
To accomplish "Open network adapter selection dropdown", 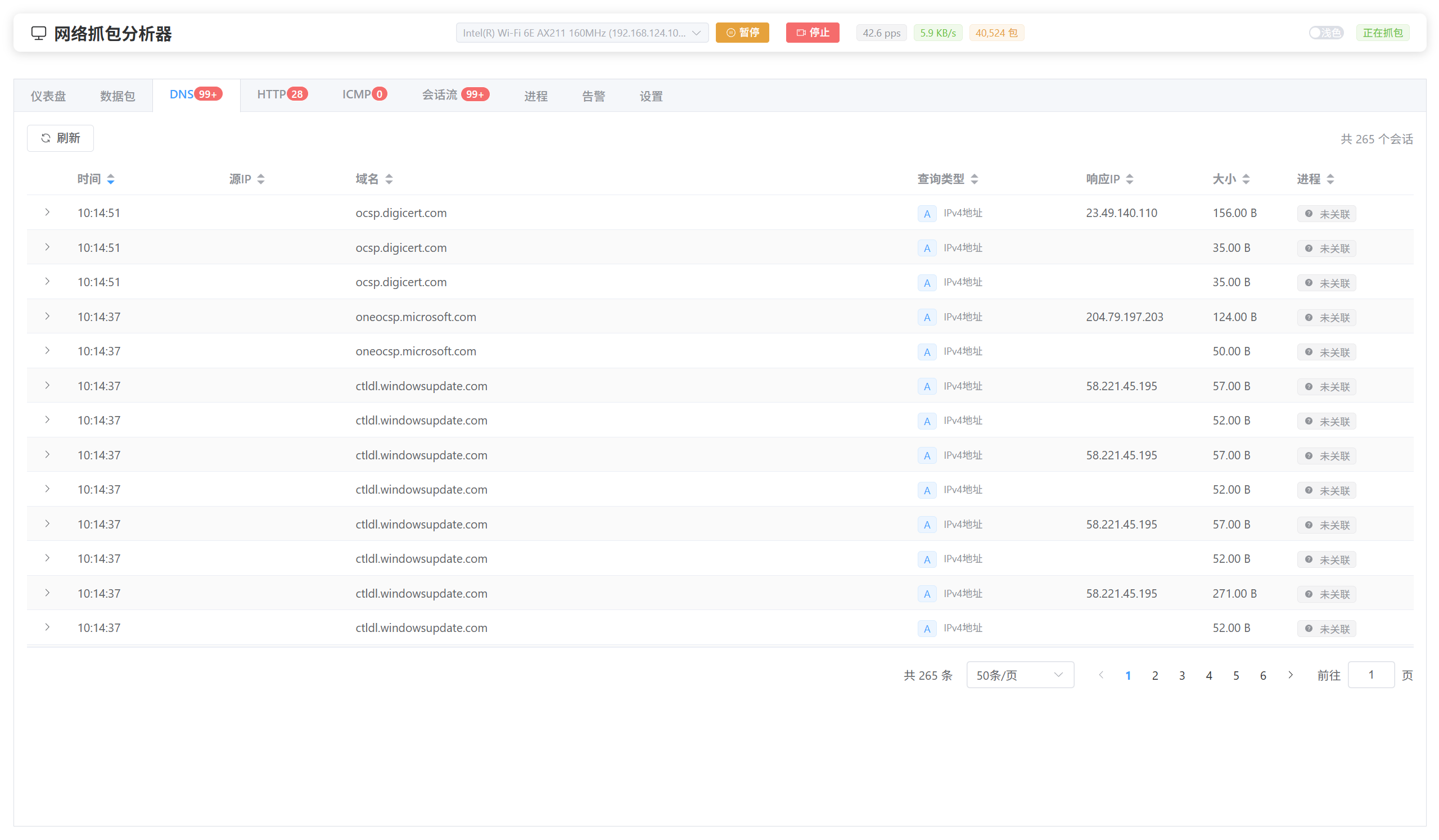I will coord(582,33).
